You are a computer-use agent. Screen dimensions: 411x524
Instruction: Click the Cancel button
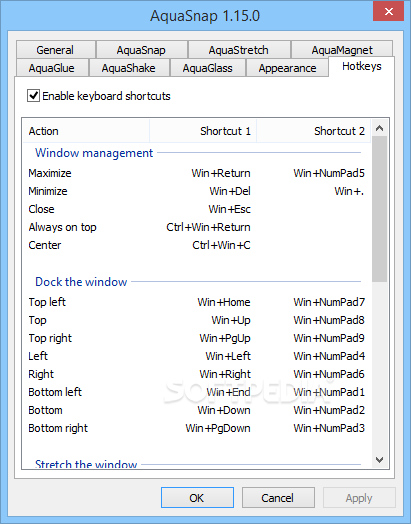coord(278,498)
